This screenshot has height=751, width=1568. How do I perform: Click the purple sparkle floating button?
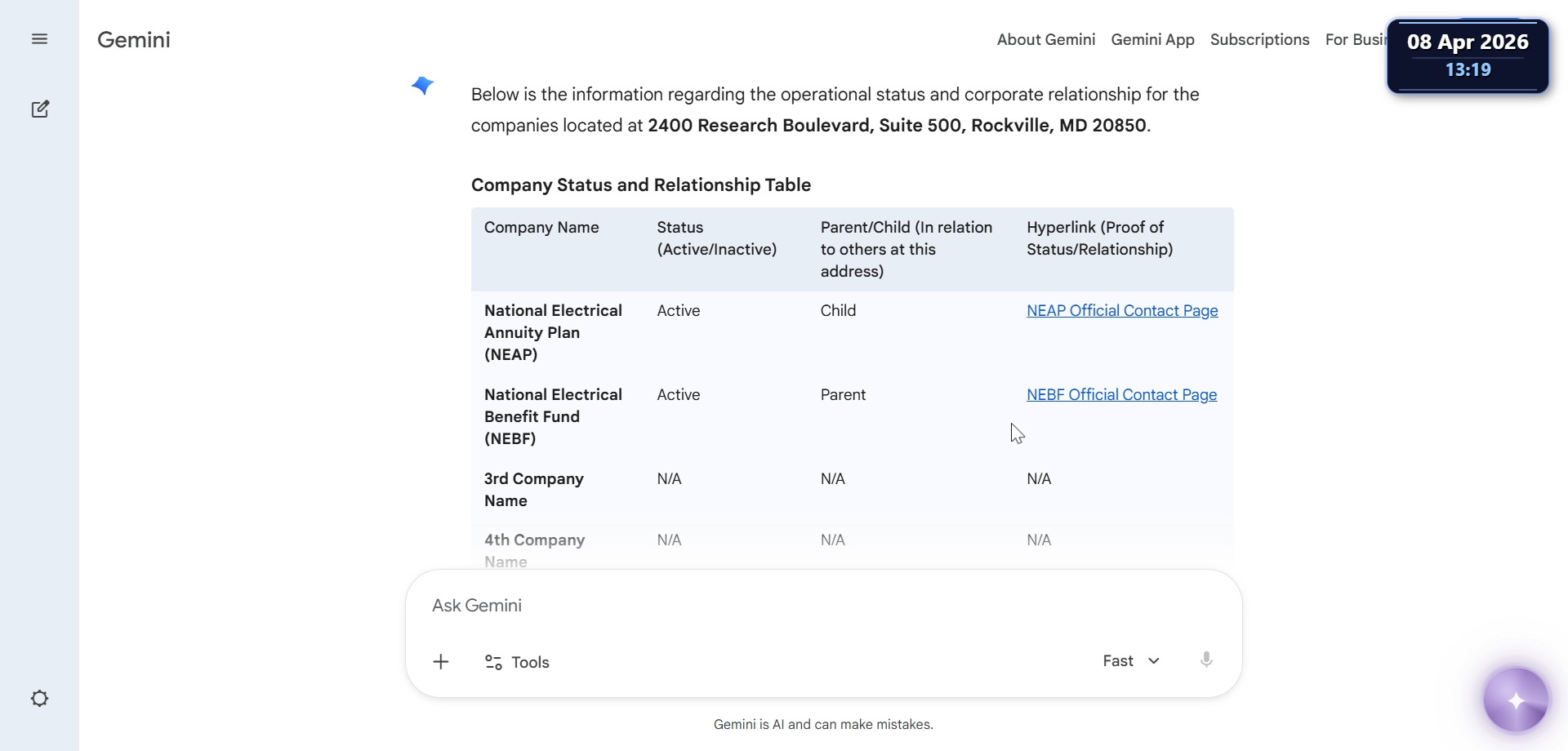tap(1516, 700)
